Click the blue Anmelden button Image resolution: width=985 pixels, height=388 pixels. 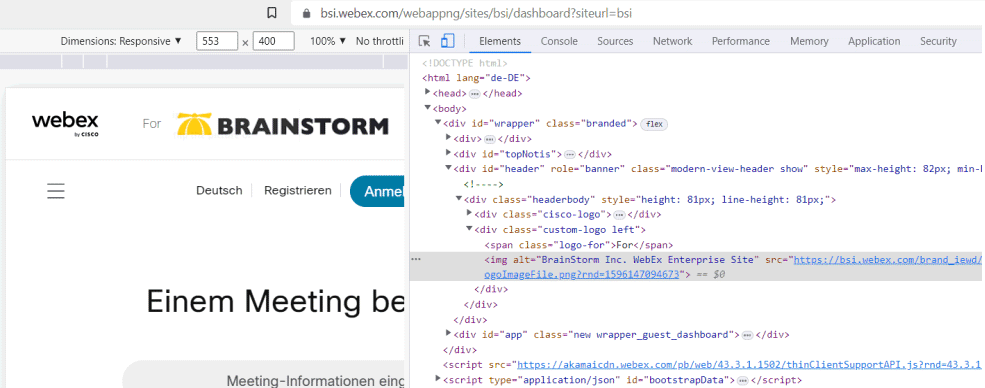point(377,191)
